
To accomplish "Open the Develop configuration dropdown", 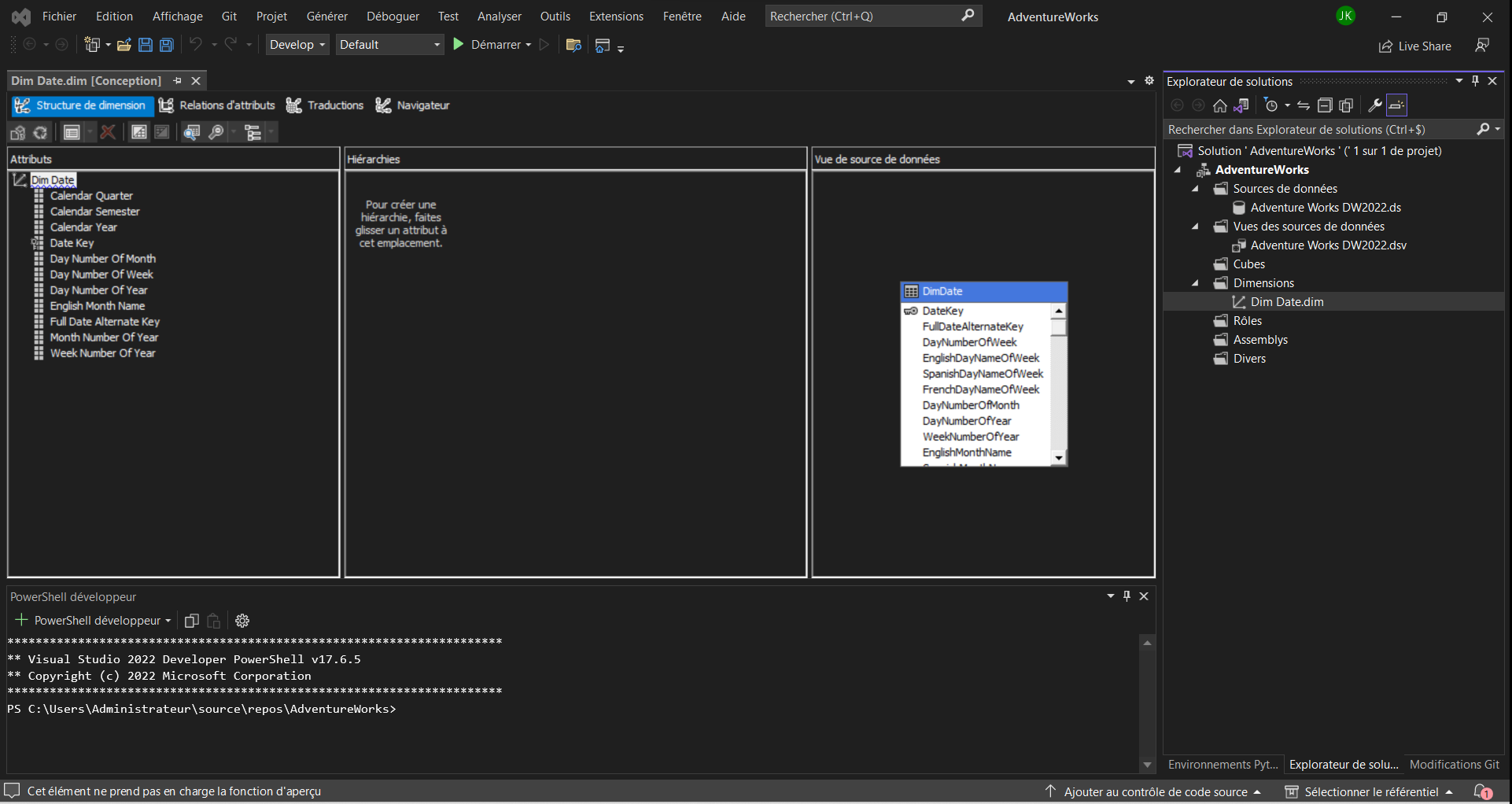I will (297, 45).
